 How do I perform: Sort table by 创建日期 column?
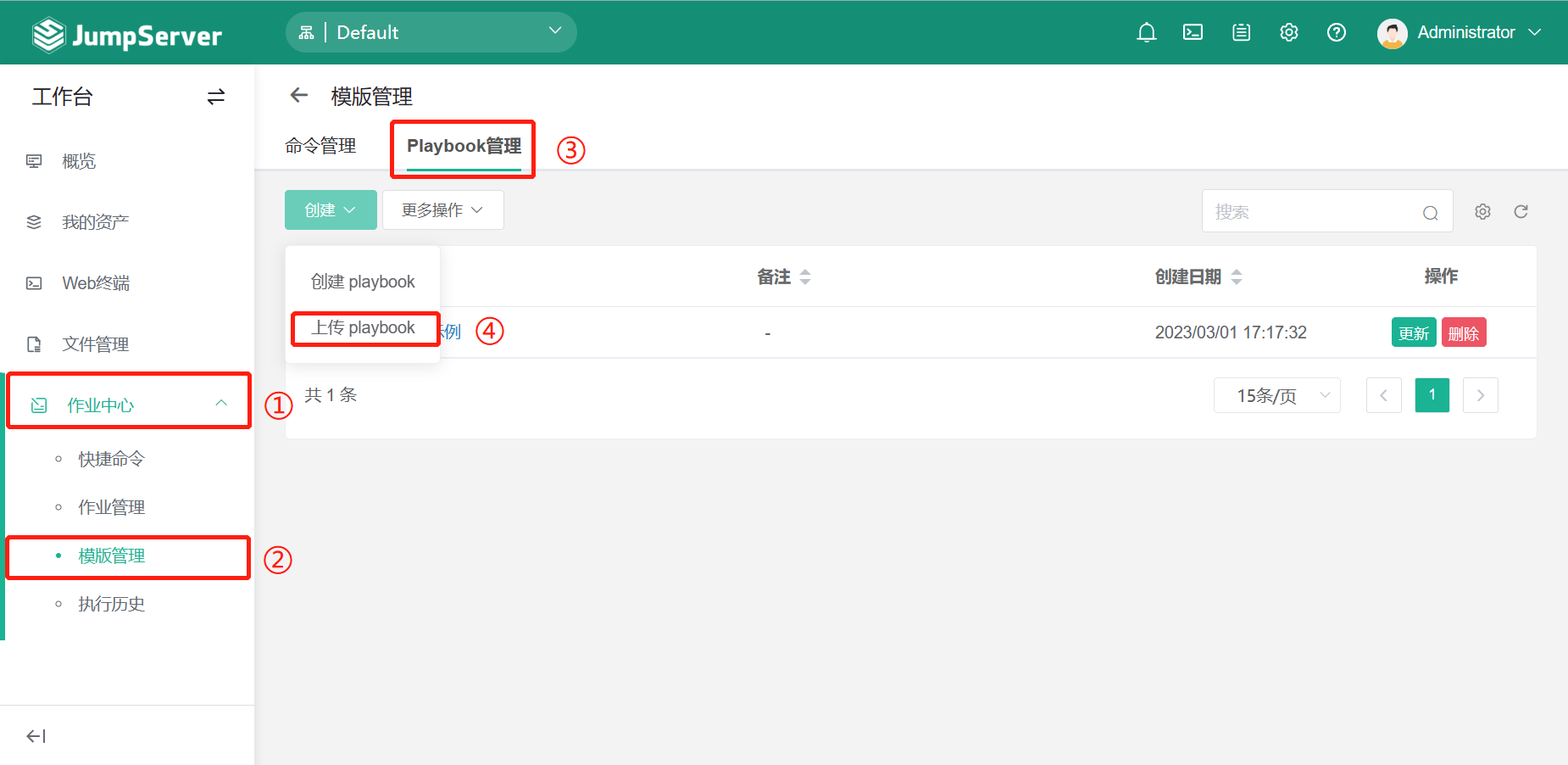pos(1236,276)
